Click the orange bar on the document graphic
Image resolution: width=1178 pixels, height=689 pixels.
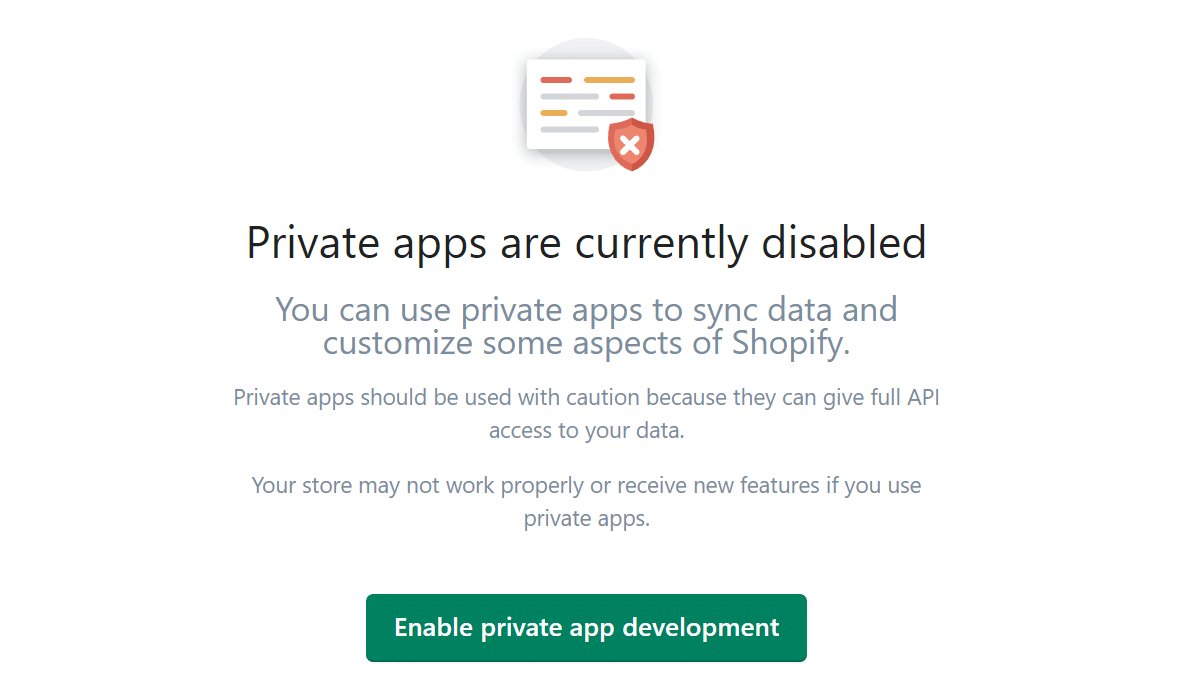(x=609, y=80)
